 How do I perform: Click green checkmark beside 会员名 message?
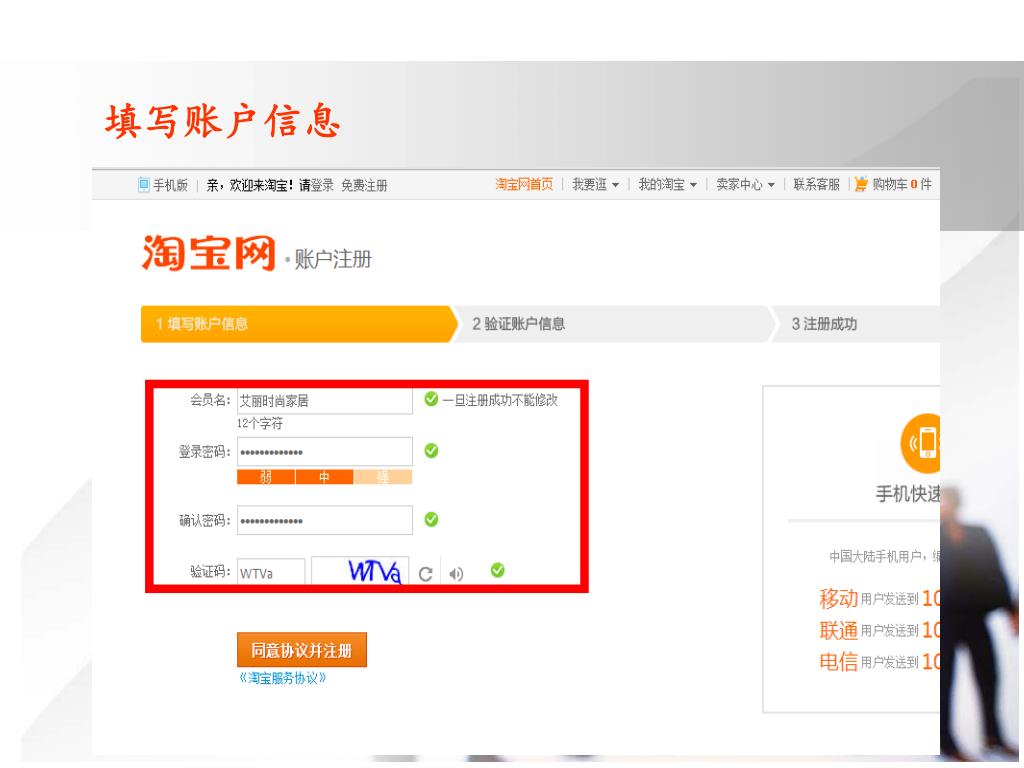pyautogui.click(x=431, y=398)
